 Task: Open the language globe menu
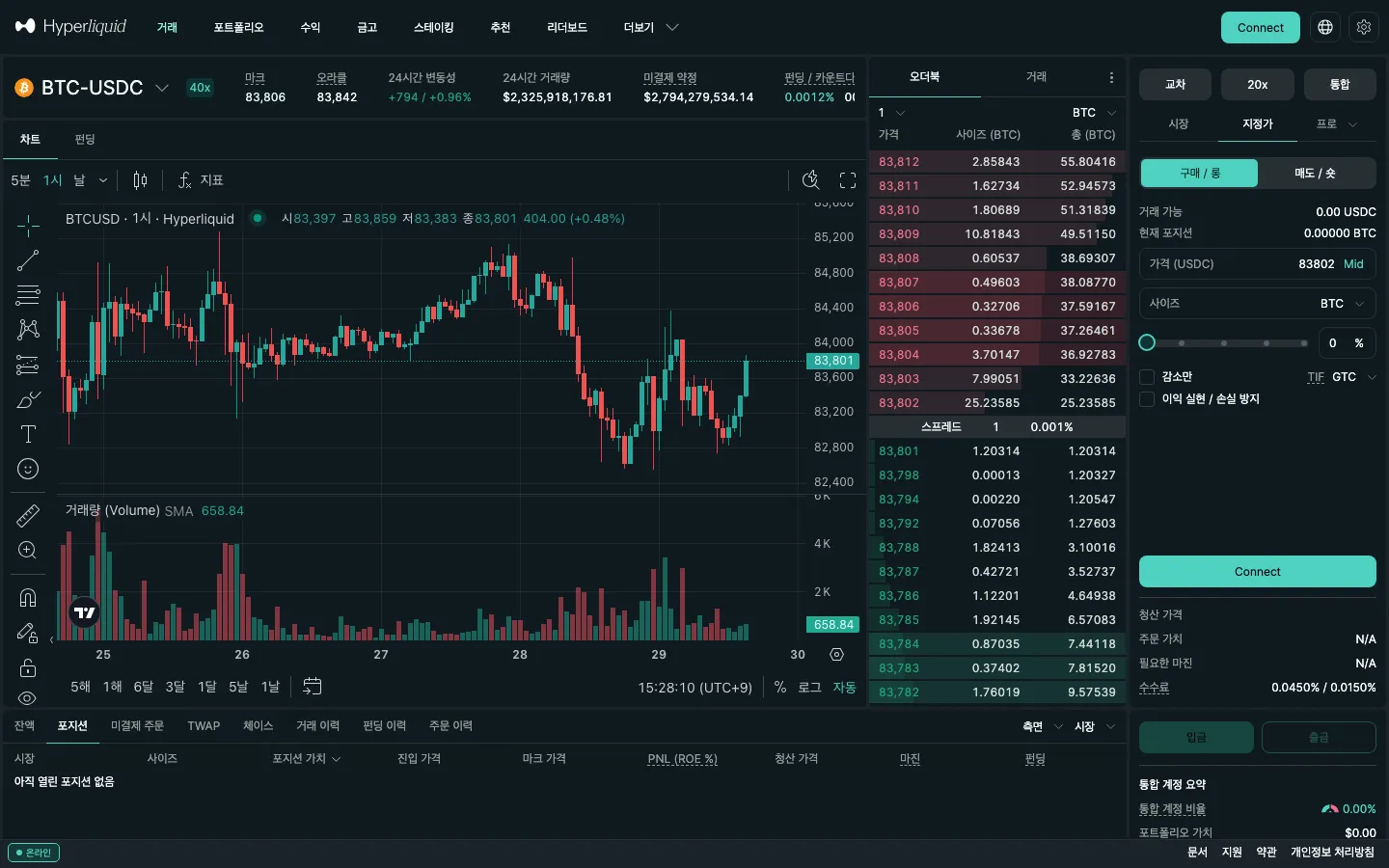click(x=1325, y=27)
